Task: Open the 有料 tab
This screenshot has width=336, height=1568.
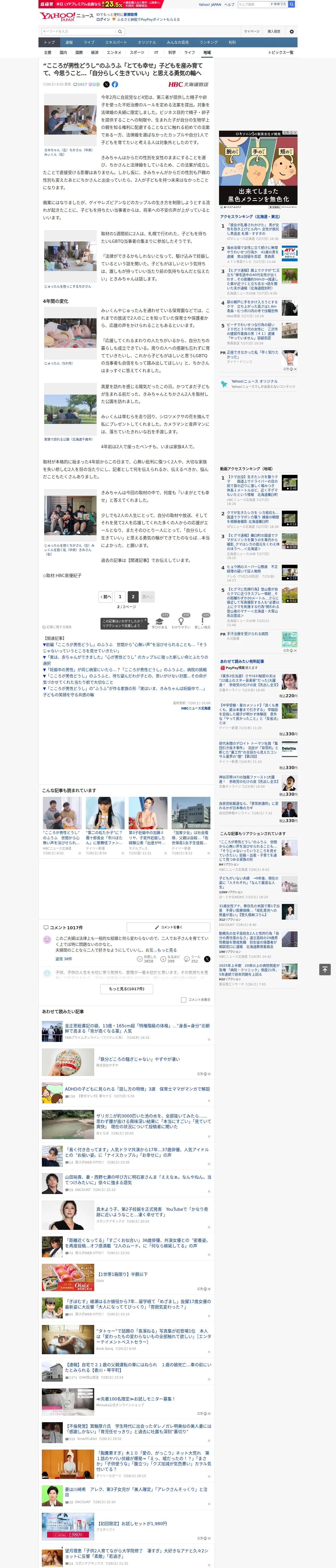Action: point(232,43)
